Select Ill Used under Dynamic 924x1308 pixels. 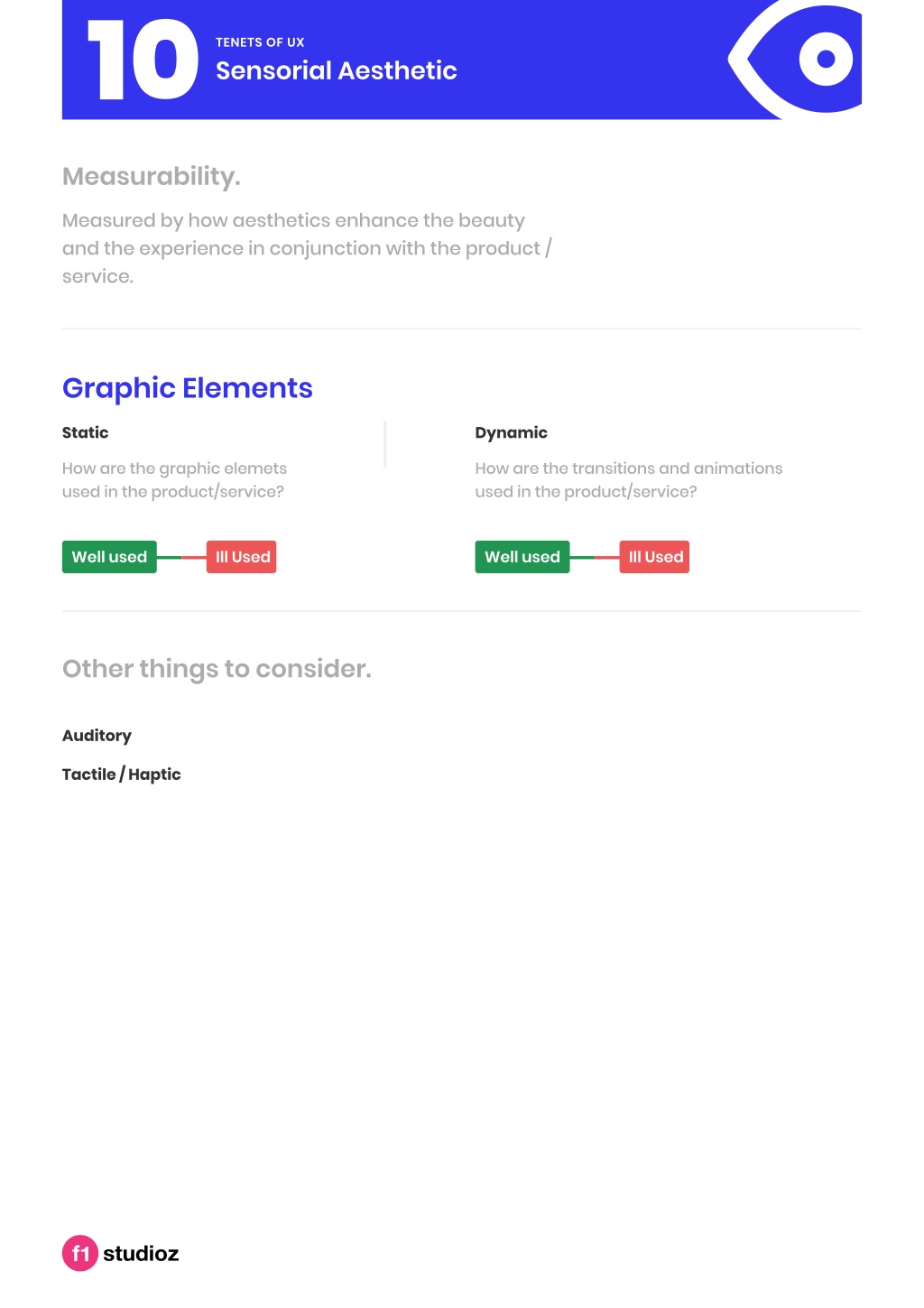(655, 557)
